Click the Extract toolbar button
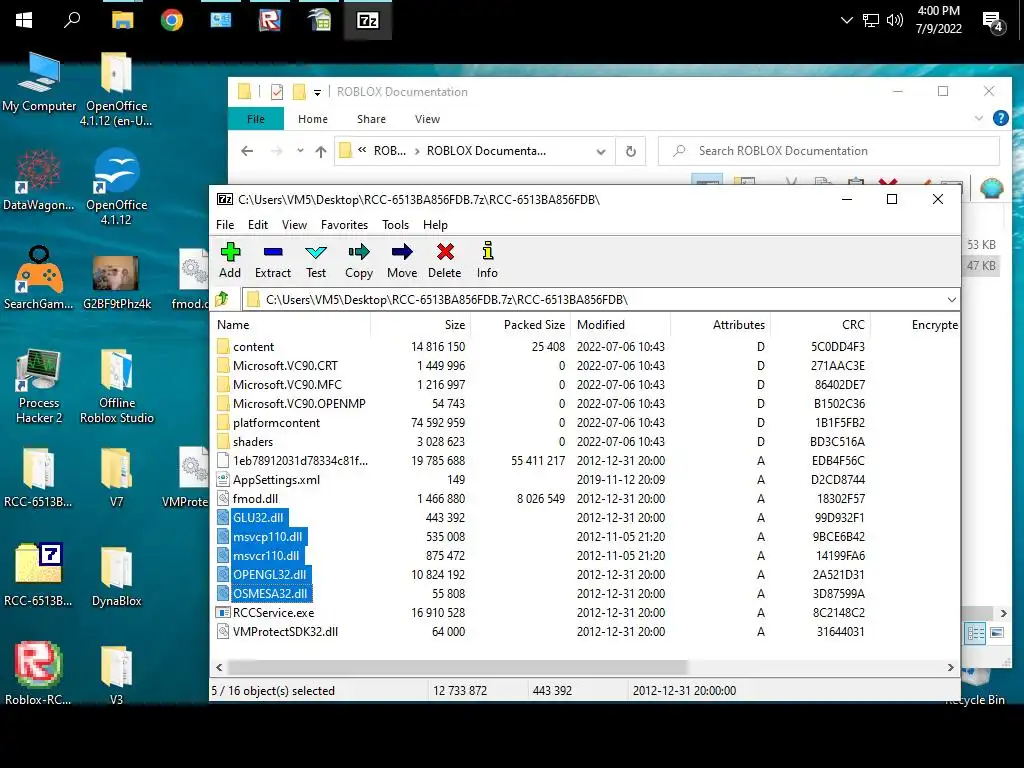 point(273,261)
